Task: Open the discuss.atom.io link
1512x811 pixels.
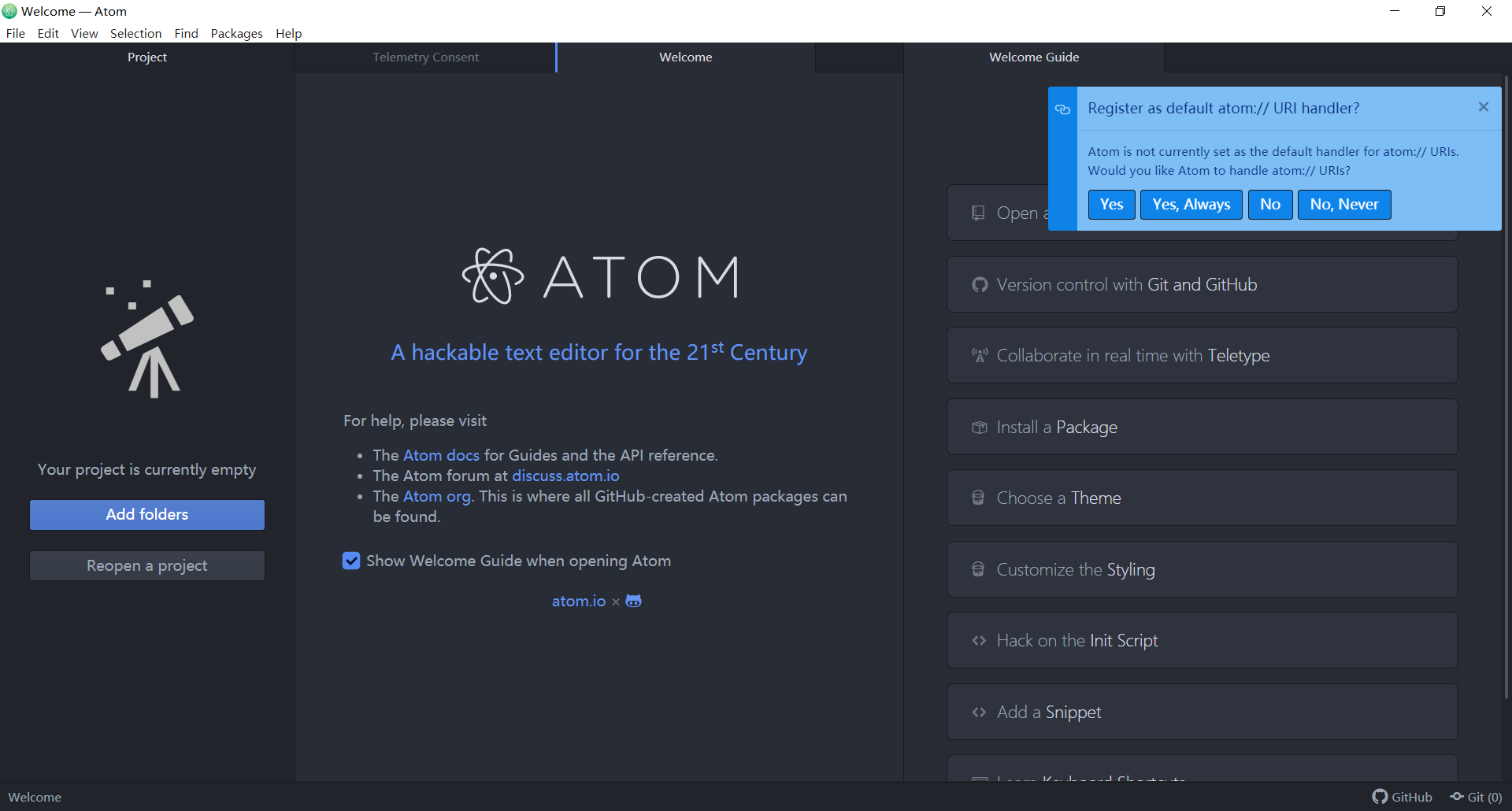Action: coord(565,476)
